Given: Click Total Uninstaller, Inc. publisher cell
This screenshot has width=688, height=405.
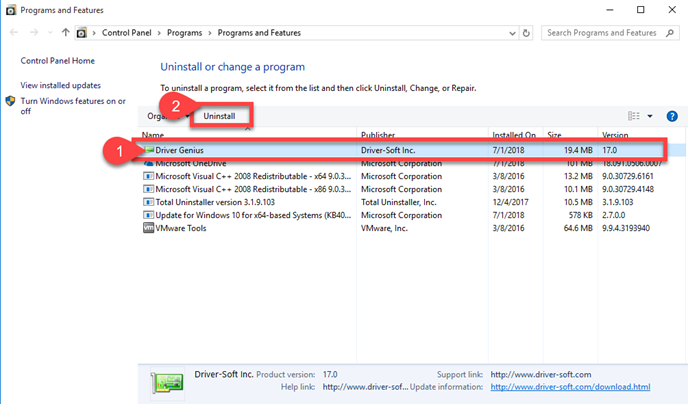Looking at the screenshot, I should click(398, 202).
